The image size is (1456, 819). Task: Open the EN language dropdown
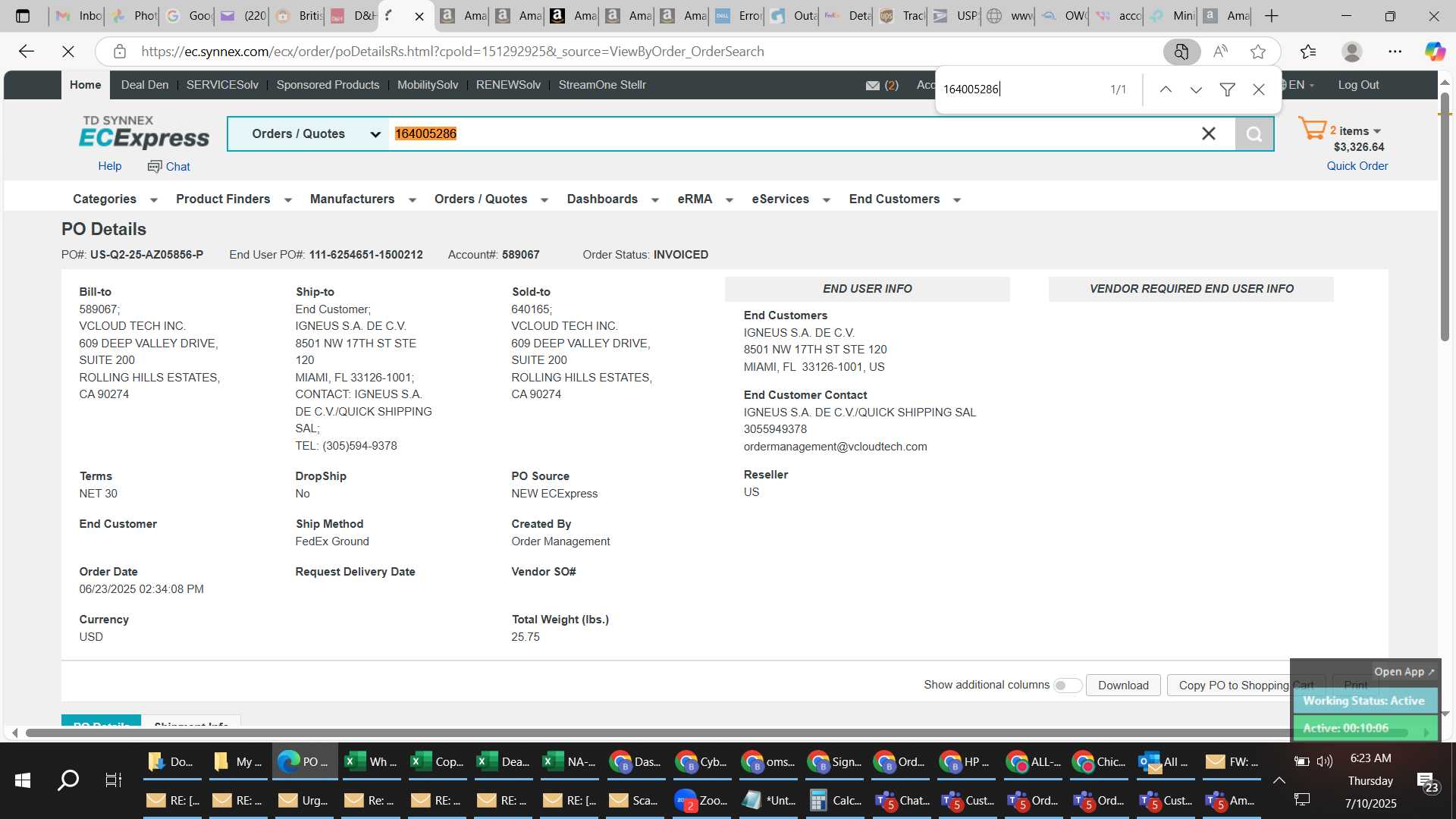(x=1301, y=85)
